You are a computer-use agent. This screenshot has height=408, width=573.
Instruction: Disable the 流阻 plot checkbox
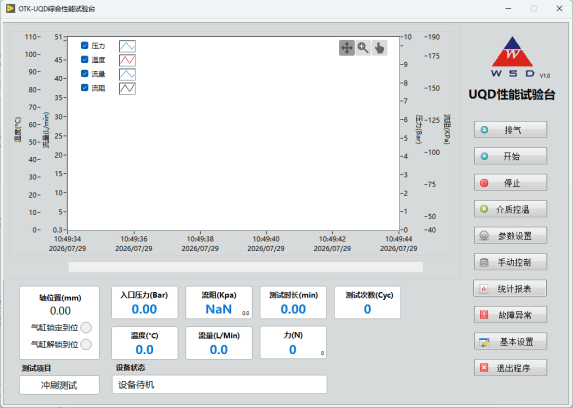(84, 87)
